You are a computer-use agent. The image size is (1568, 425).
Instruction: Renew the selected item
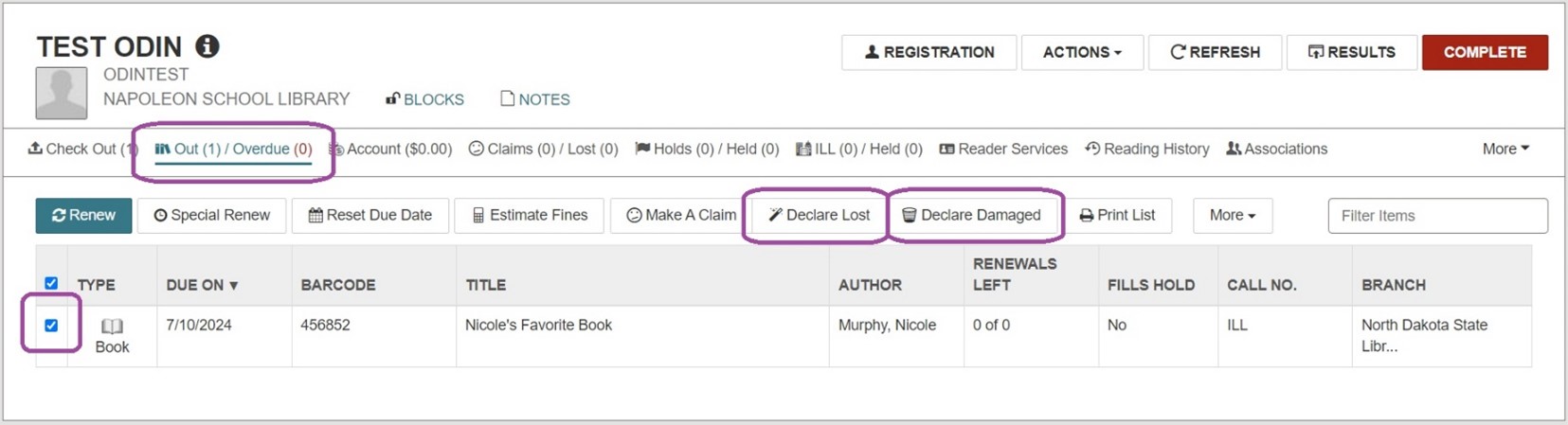pos(83,215)
